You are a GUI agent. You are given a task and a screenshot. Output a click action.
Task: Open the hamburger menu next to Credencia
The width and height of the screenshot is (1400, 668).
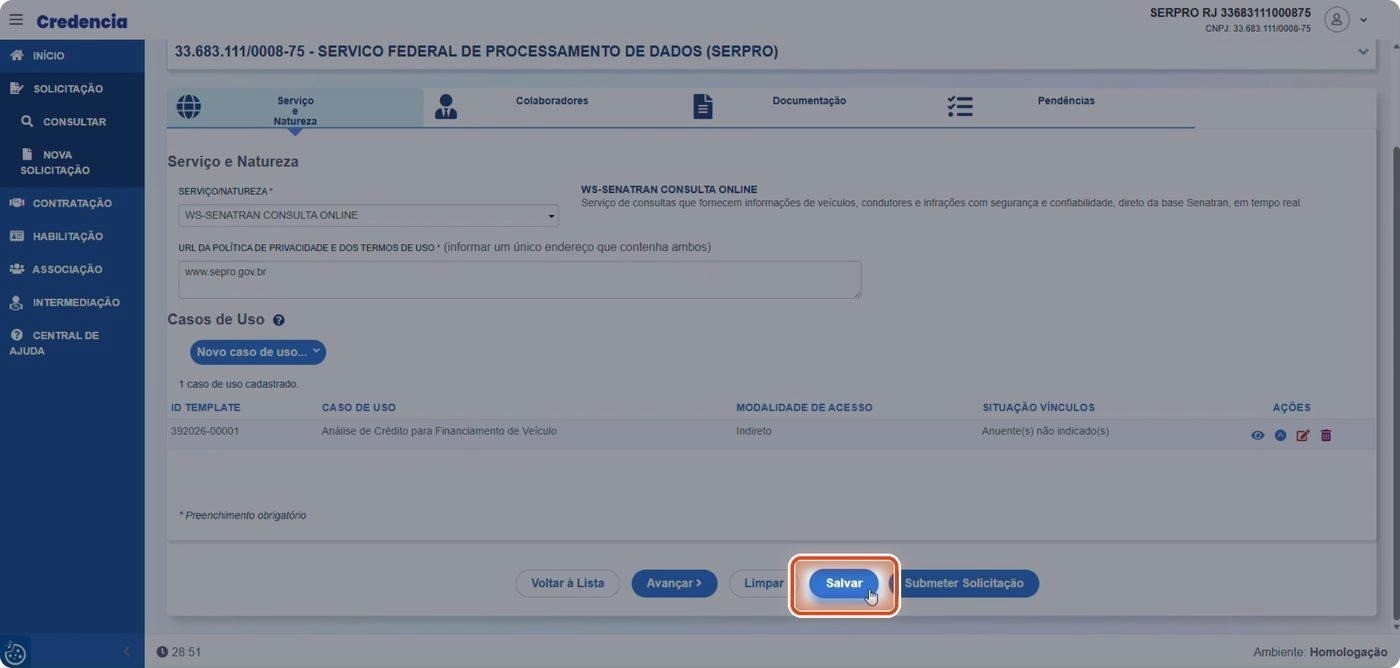point(16,20)
